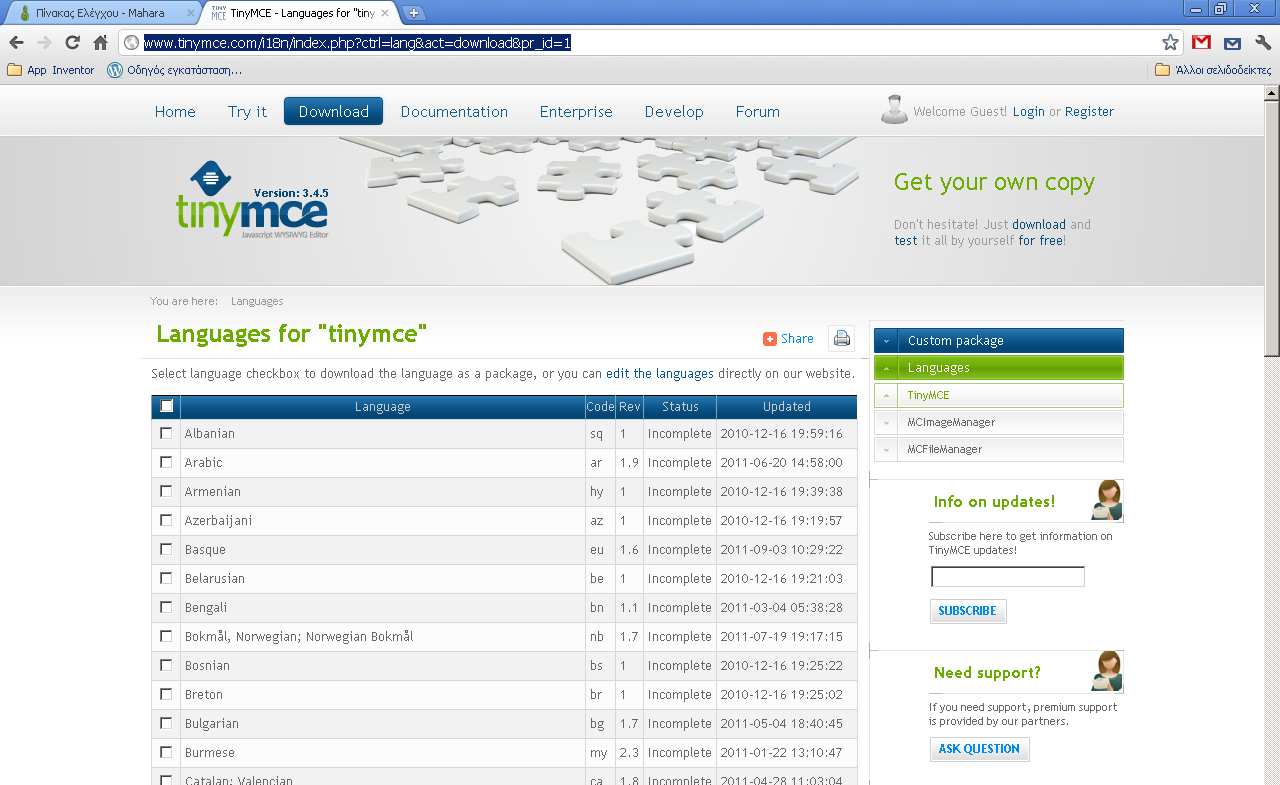Follow the edit the languages link
This screenshot has height=785, width=1280.
[x=660, y=373]
